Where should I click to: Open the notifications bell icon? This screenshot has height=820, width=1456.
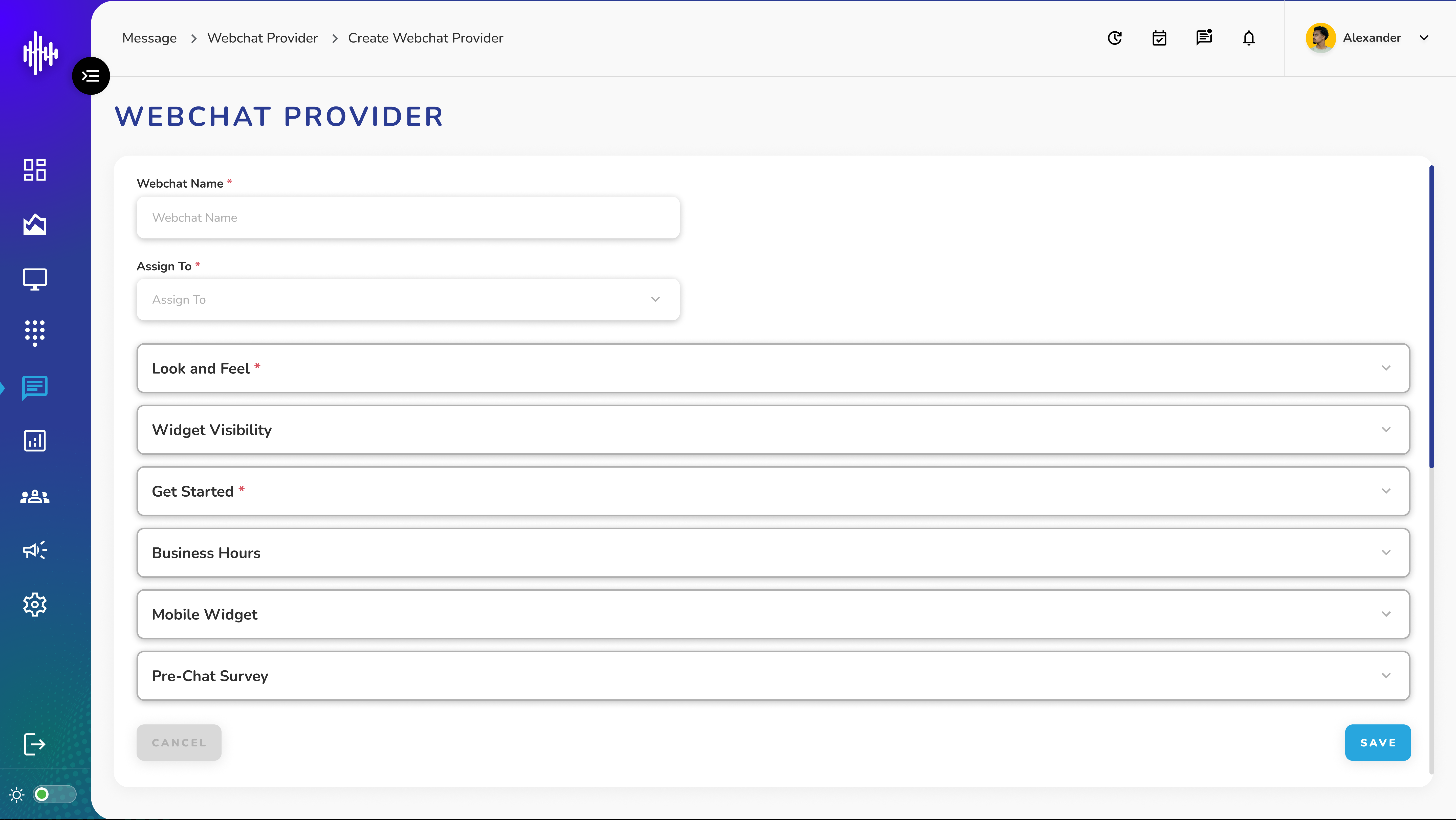tap(1249, 38)
